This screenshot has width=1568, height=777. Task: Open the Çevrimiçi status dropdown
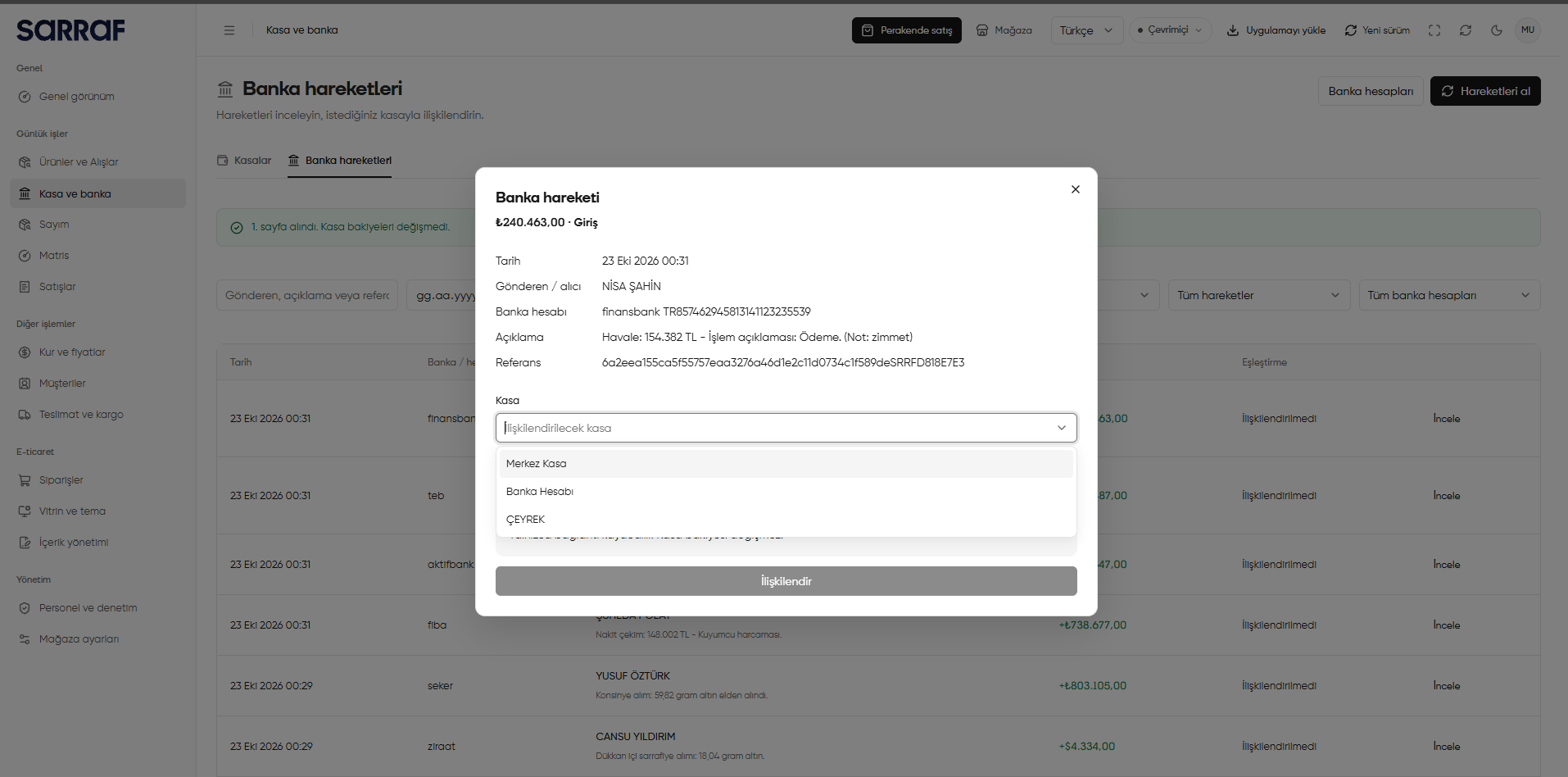(1170, 30)
